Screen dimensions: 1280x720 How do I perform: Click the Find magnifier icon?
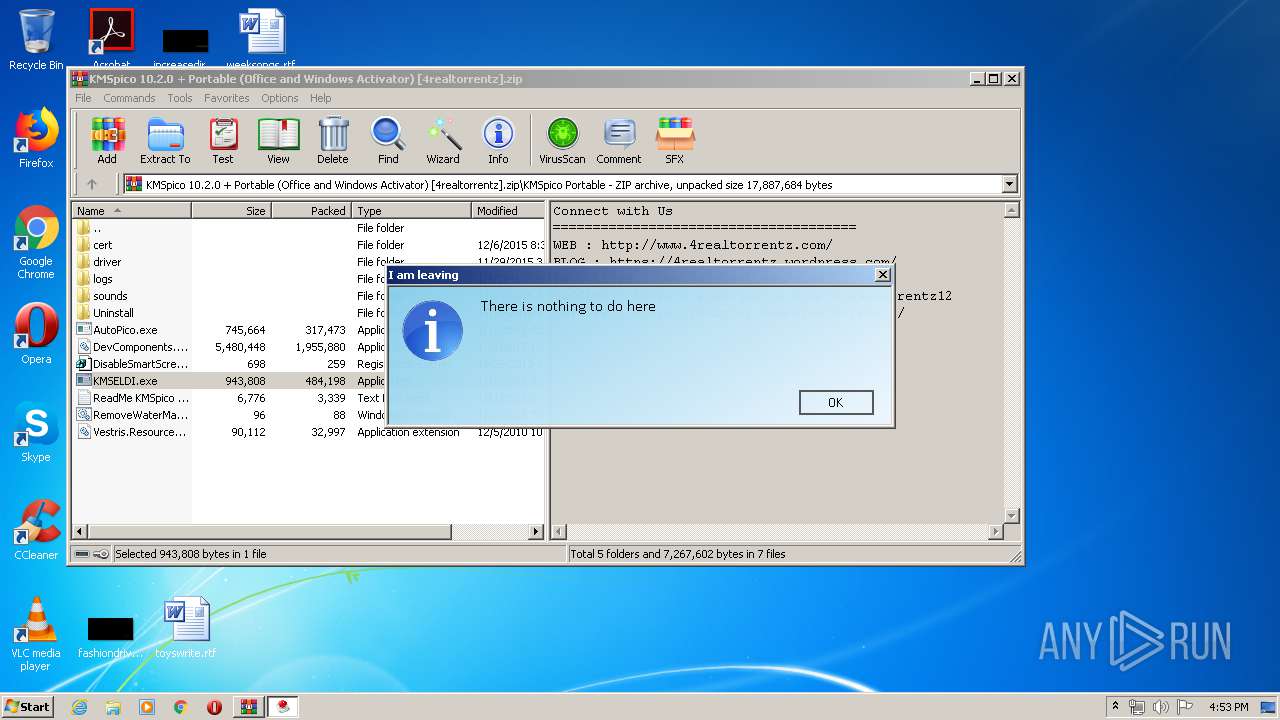point(388,141)
